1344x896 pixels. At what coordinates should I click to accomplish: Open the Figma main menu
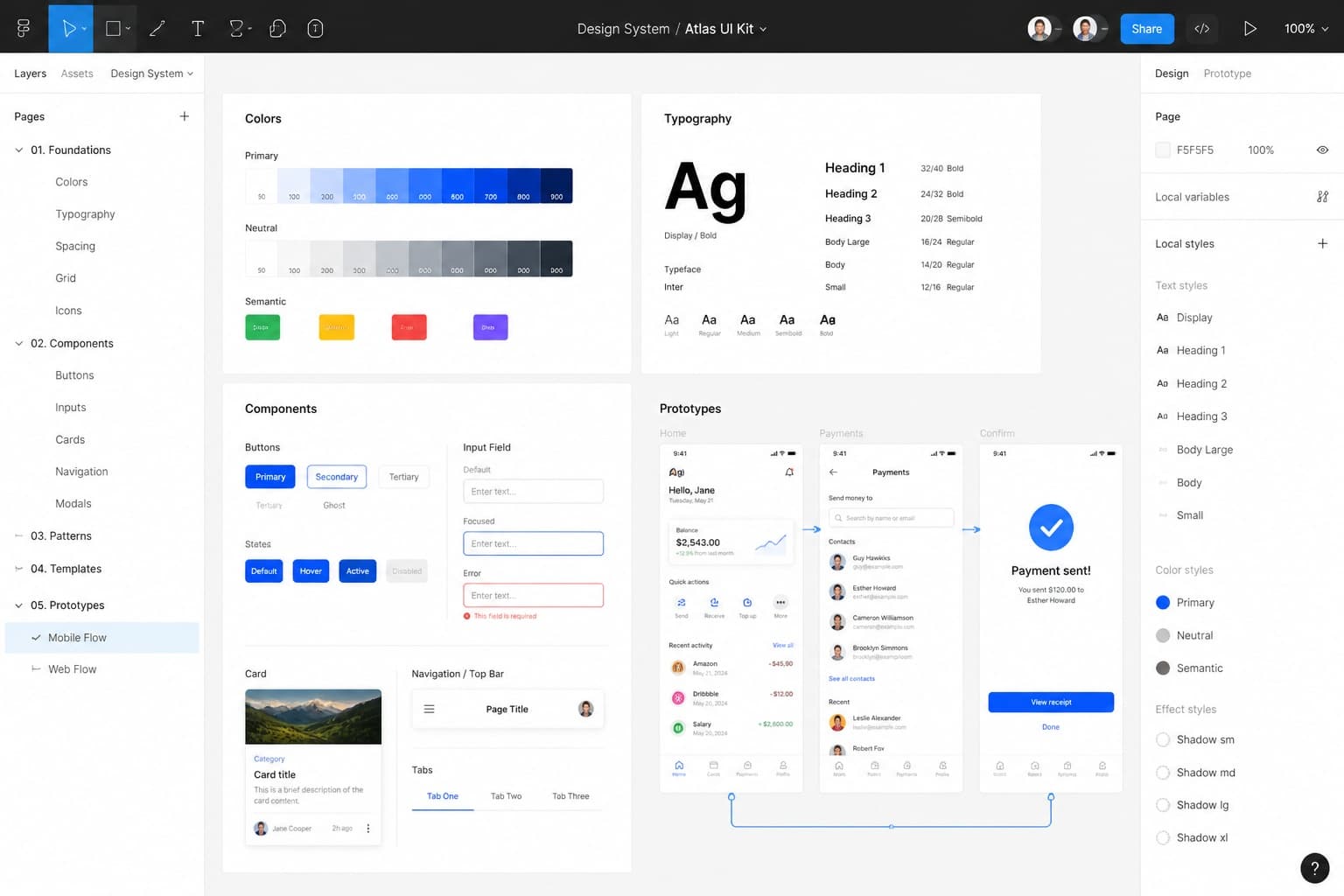(24, 29)
